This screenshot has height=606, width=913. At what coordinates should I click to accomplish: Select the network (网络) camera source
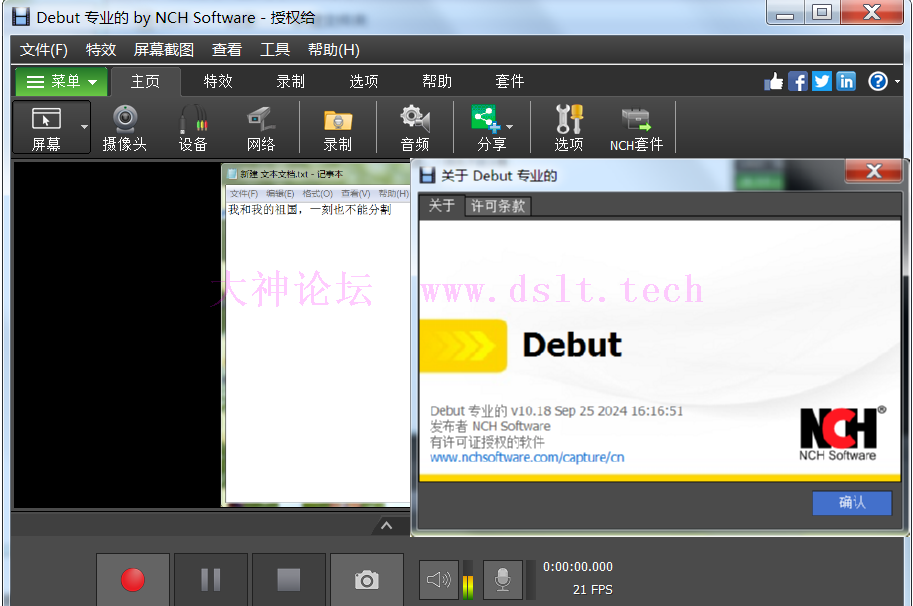261,129
